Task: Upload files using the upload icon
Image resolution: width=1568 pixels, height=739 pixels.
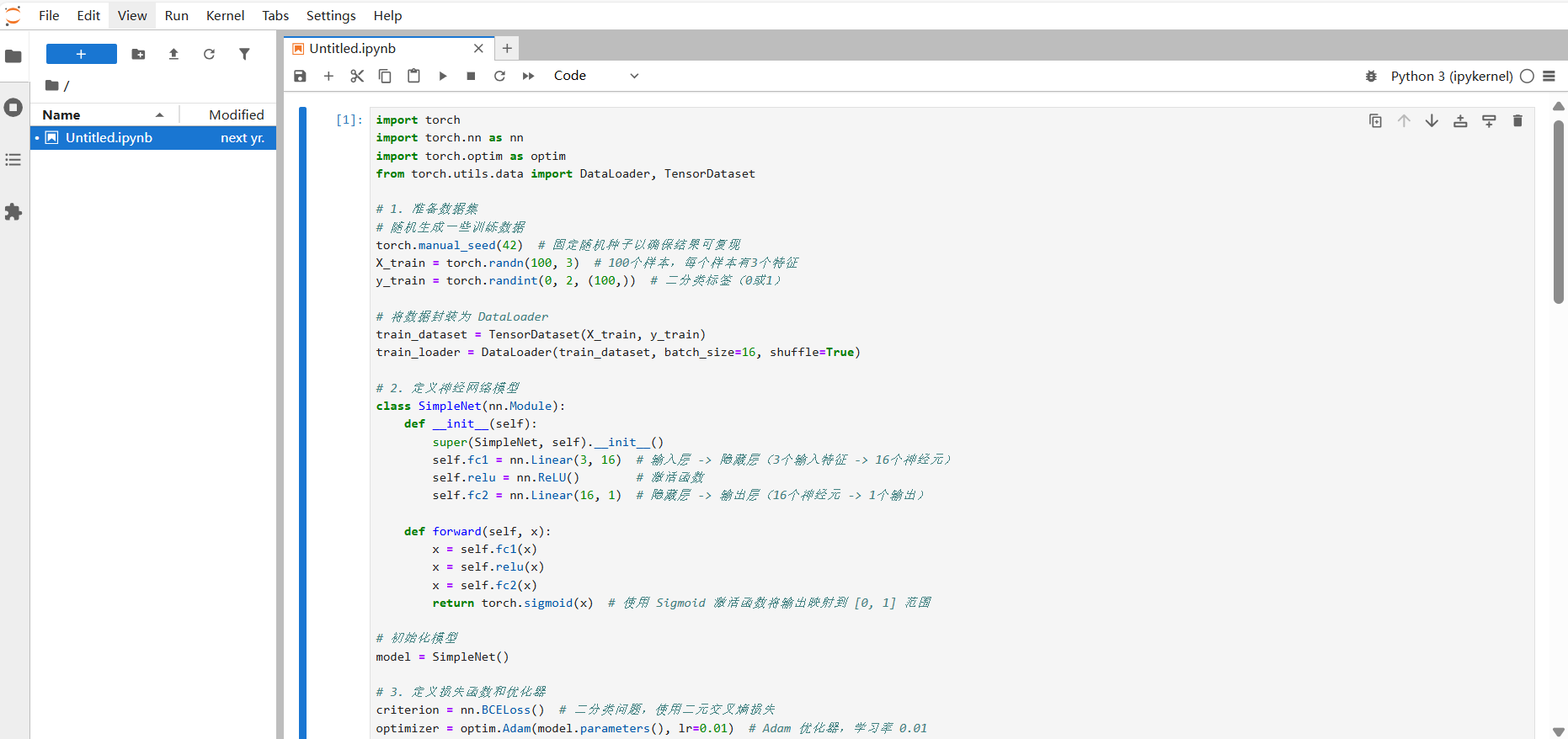Action: click(x=173, y=54)
